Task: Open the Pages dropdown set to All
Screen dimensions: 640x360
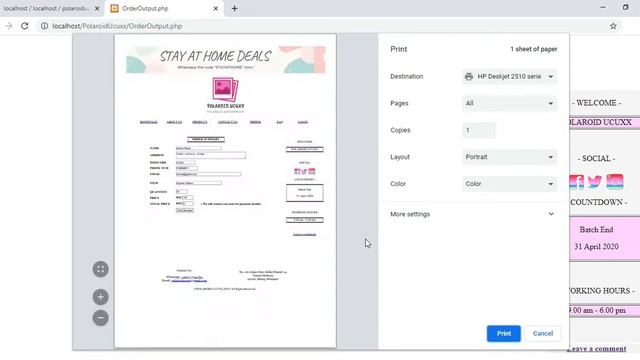Action: [x=509, y=103]
